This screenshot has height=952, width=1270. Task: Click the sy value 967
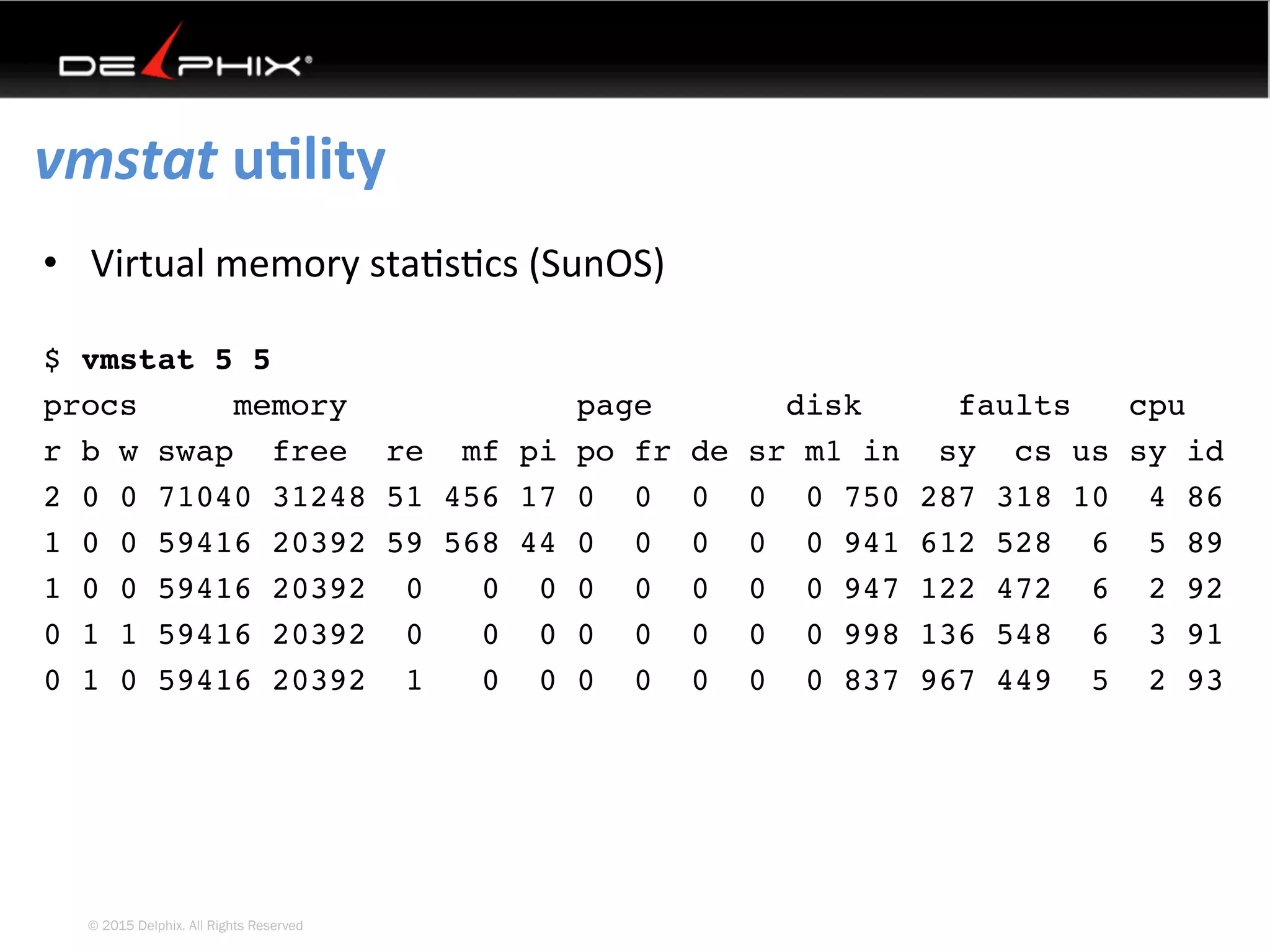pyautogui.click(x=948, y=681)
